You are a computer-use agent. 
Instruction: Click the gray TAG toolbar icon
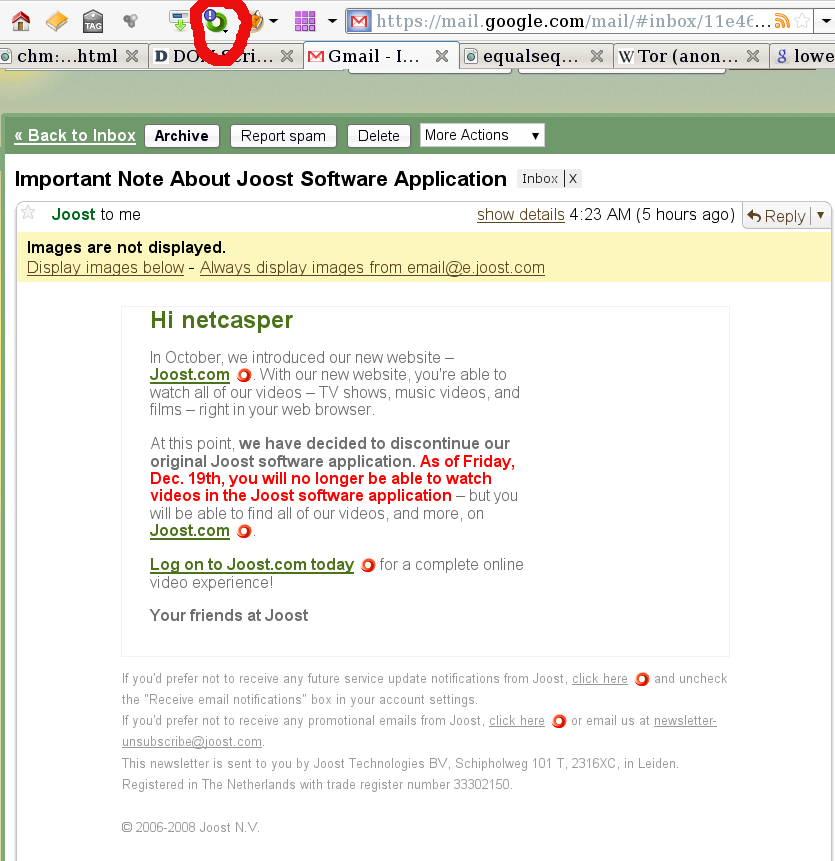[93, 21]
